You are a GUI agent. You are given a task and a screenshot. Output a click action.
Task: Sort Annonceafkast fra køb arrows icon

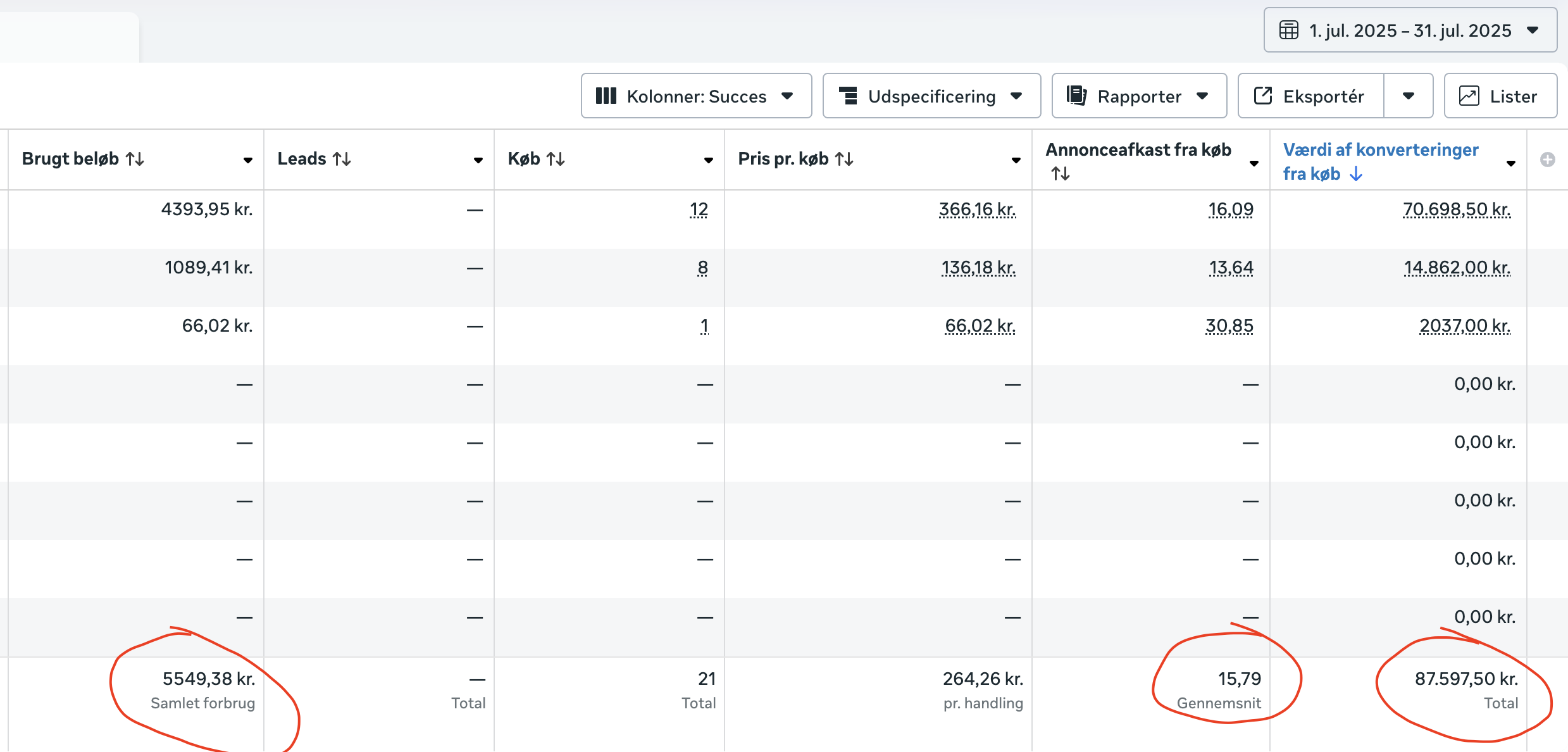pos(1061,173)
